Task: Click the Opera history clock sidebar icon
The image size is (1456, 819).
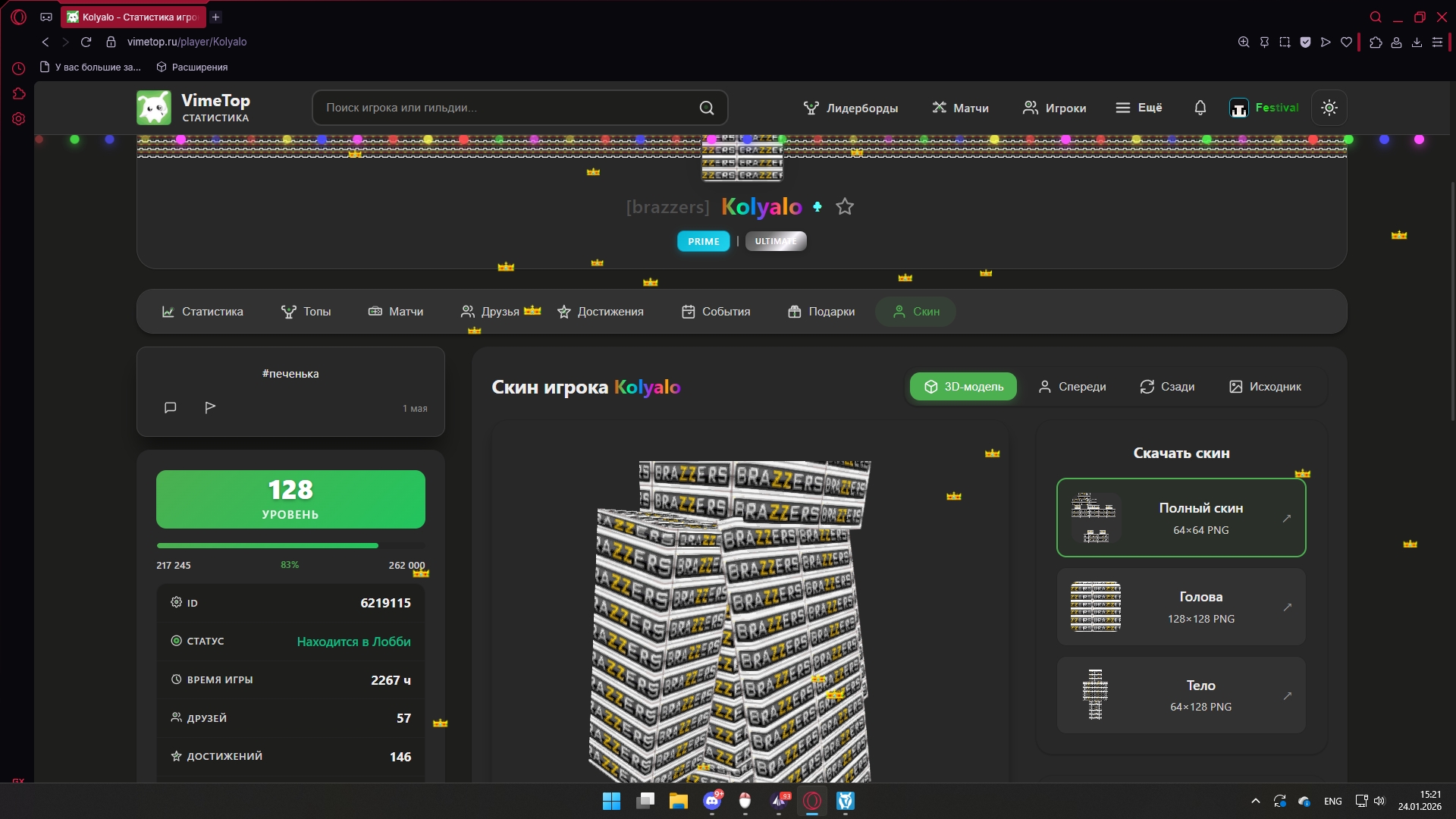Action: click(18, 68)
